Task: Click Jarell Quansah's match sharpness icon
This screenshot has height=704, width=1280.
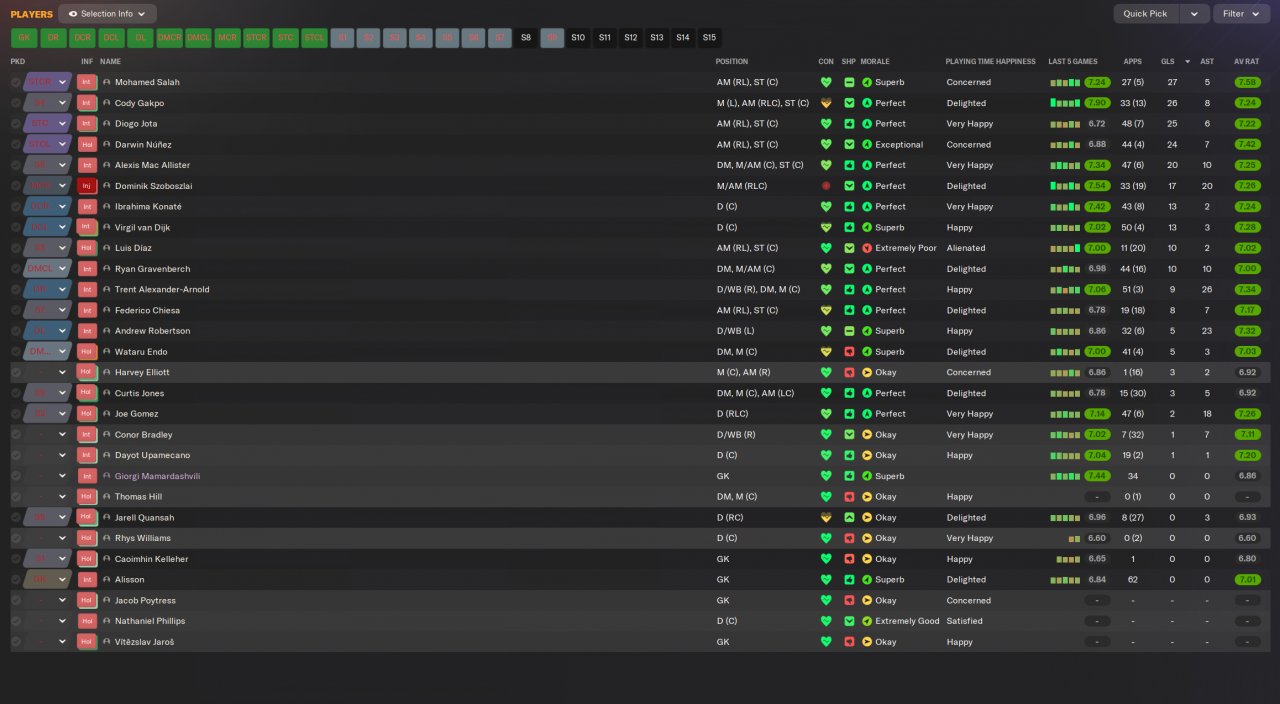Action: (x=849, y=518)
